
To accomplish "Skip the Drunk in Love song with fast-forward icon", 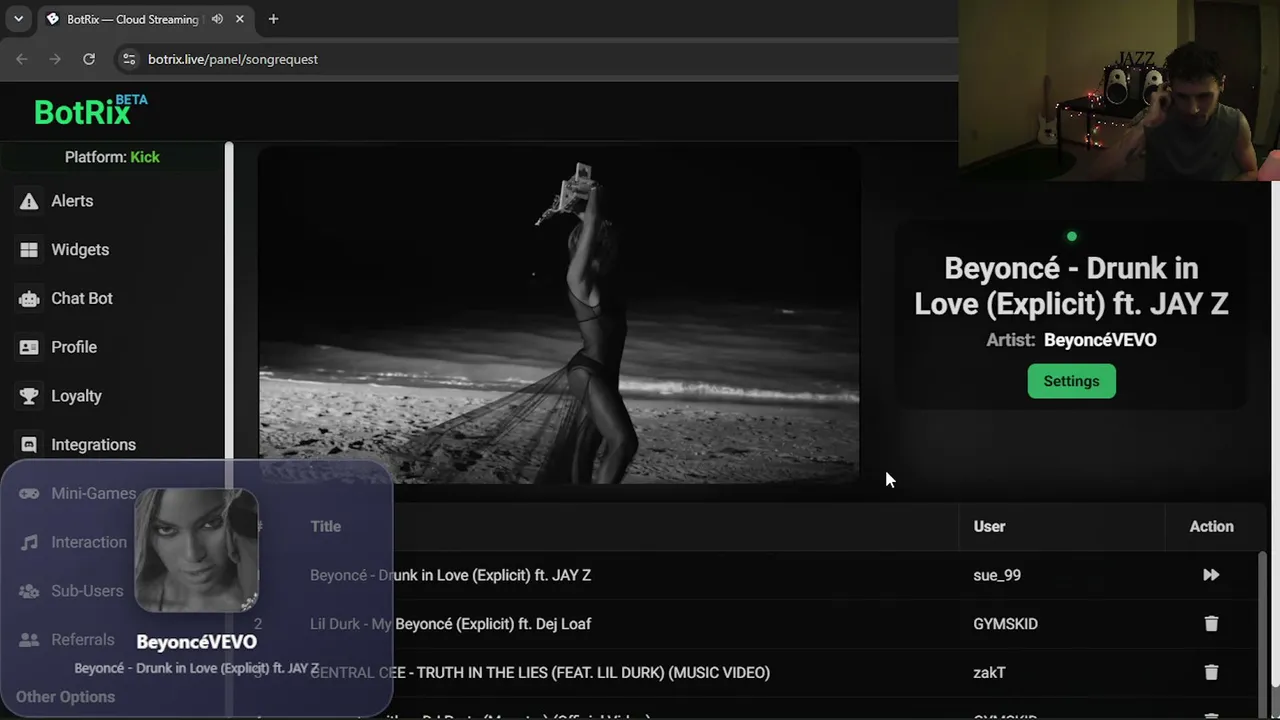I will (x=1211, y=575).
